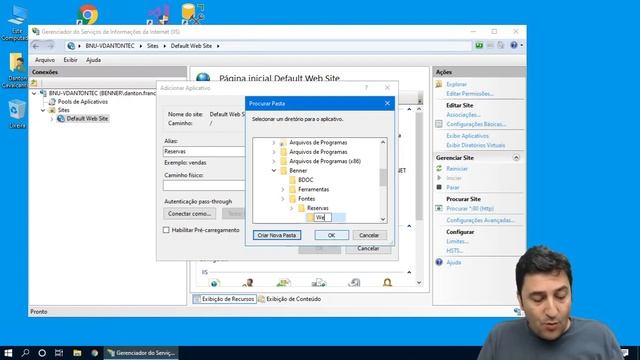640x360 pixels.
Task: Open taskbar search magnifier
Action: (x=25, y=353)
